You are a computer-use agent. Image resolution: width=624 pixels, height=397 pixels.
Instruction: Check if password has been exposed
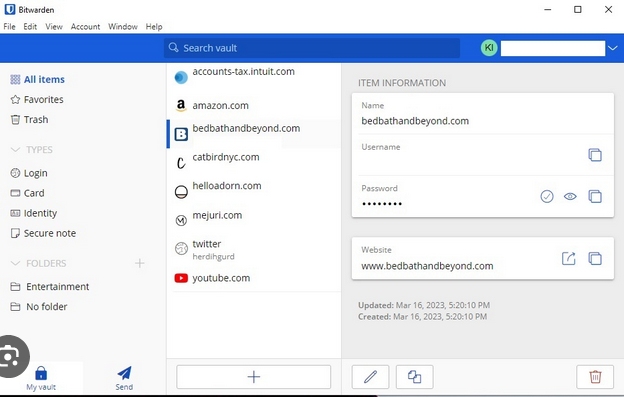547,196
